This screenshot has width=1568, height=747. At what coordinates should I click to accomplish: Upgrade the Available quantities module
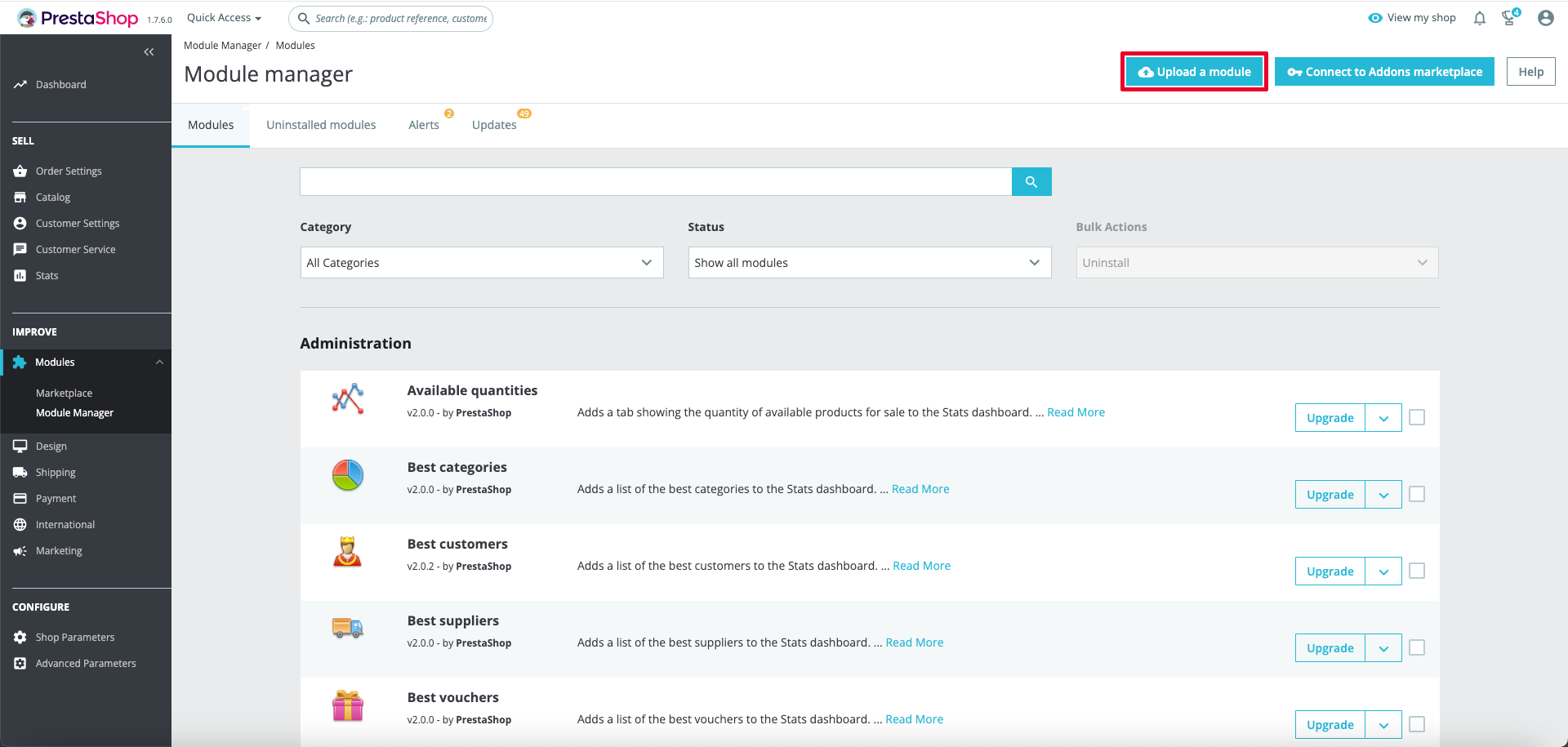(1330, 418)
